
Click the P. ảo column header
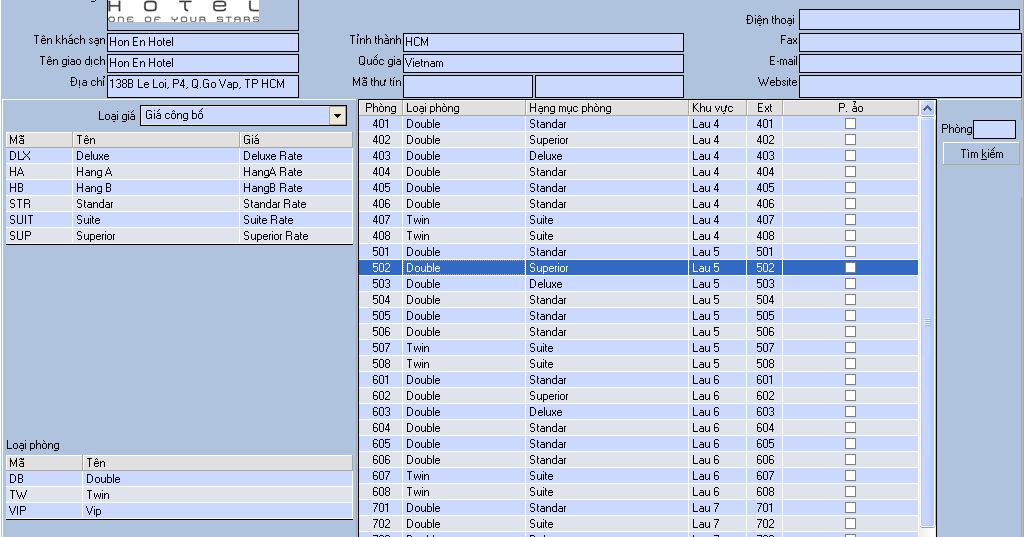[x=850, y=108]
